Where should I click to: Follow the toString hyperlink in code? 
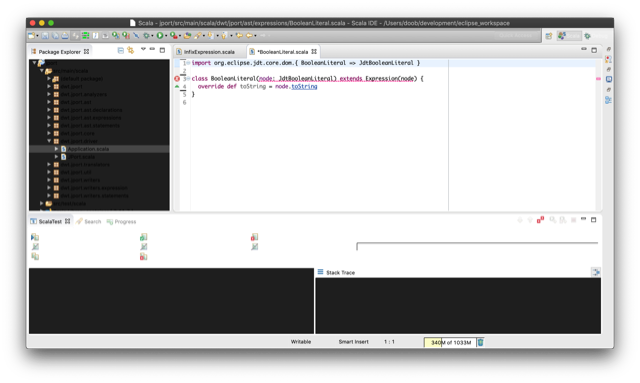click(x=304, y=87)
